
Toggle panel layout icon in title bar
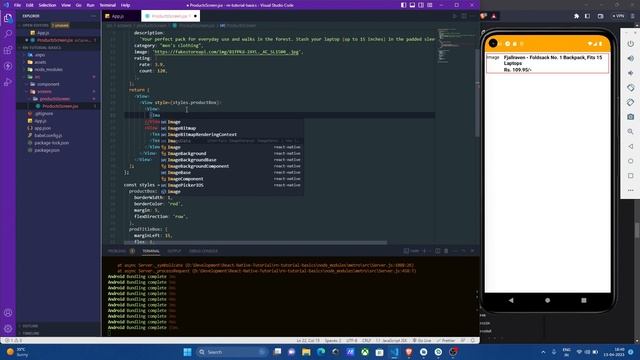412,5
